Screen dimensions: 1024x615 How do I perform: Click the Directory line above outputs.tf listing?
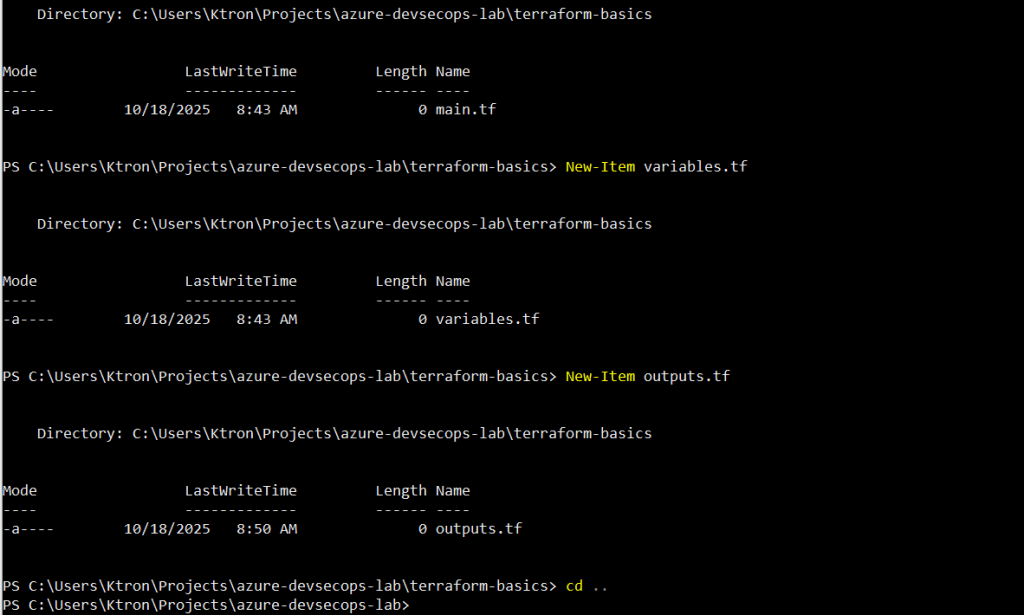pos(344,434)
